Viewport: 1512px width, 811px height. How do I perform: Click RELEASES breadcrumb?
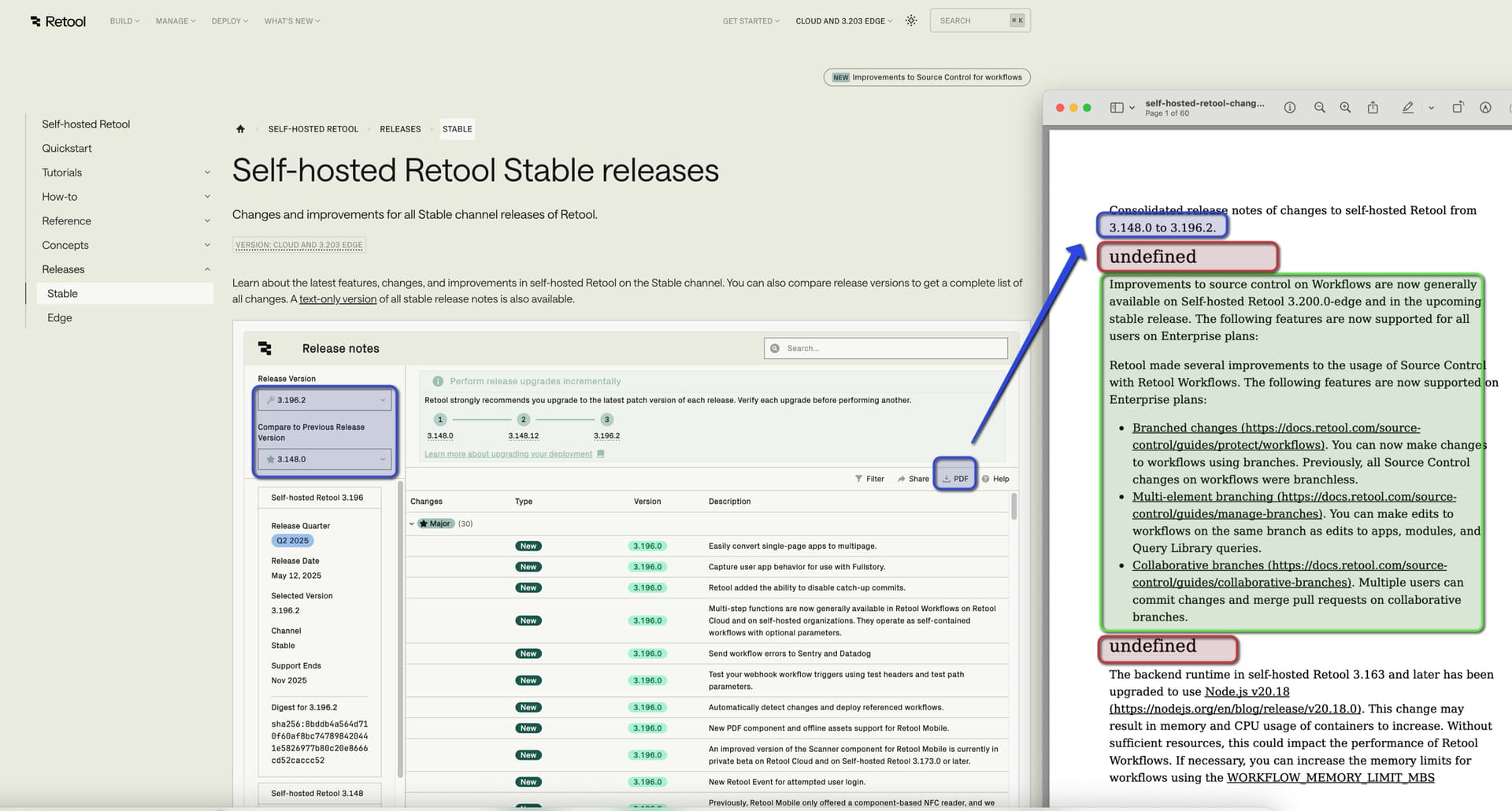coord(400,129)
